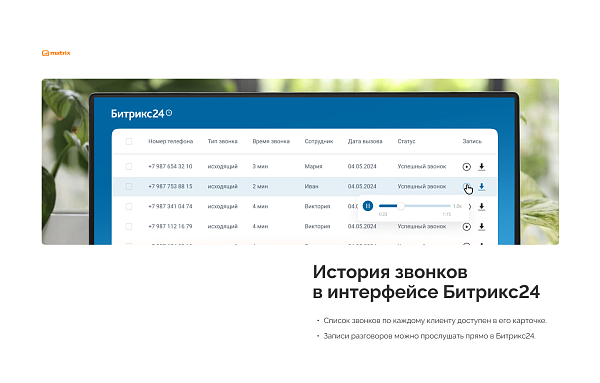Download recording of Иван's call
The image size is (600, 383).
click(x=481, y=186)
